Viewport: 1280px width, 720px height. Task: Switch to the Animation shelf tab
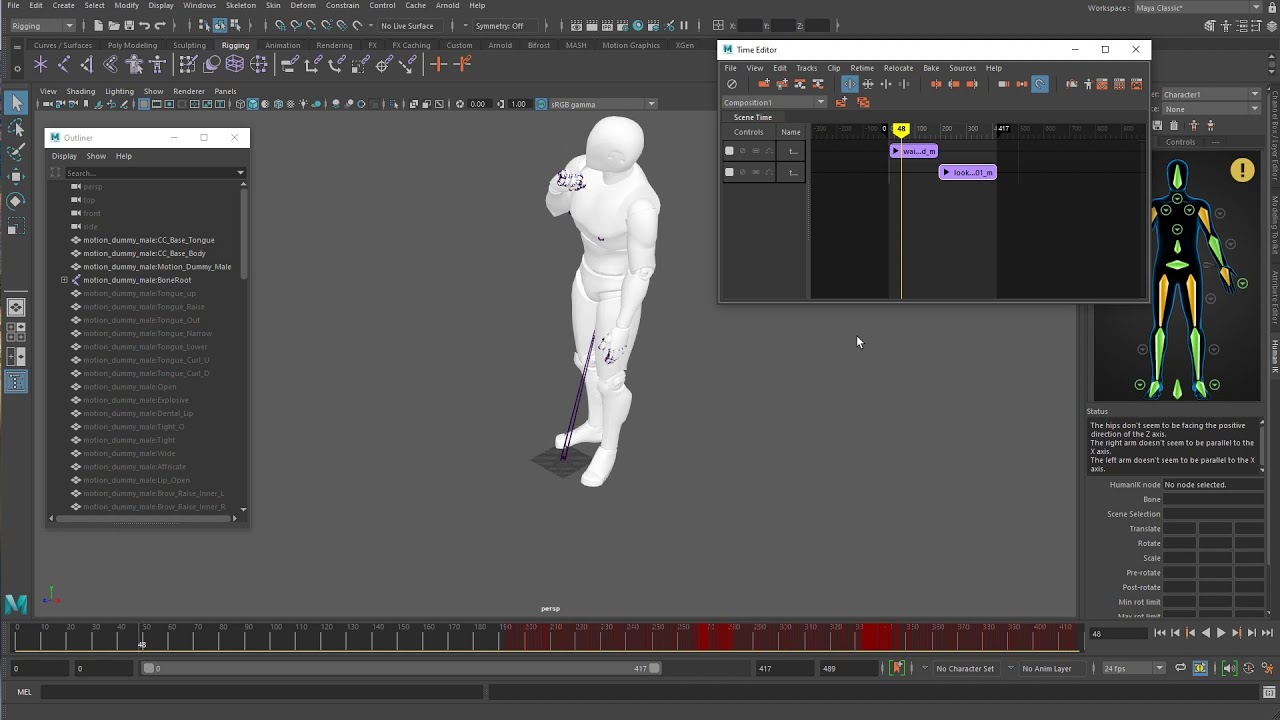[x=282, y=45]
